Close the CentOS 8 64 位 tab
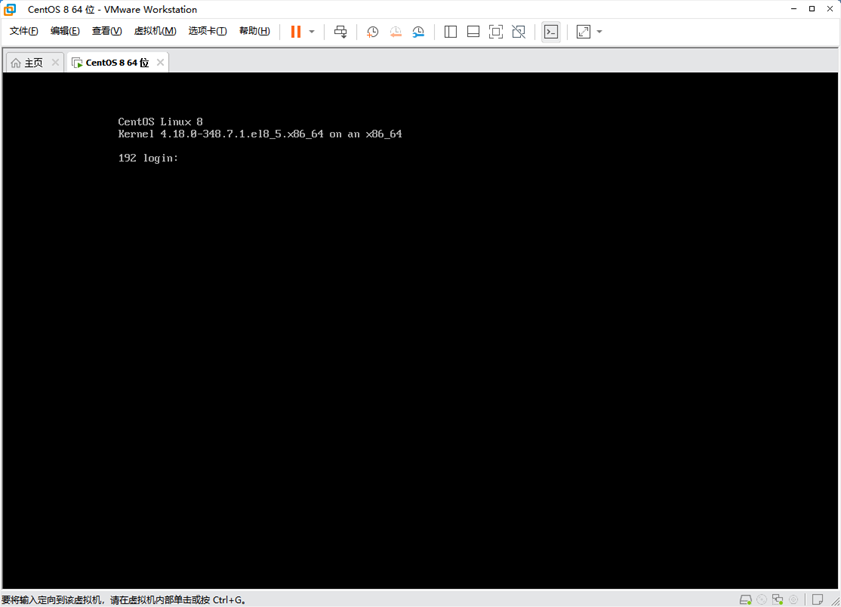The width and height of the screenshot is (841, 607). tap(160, 63)
